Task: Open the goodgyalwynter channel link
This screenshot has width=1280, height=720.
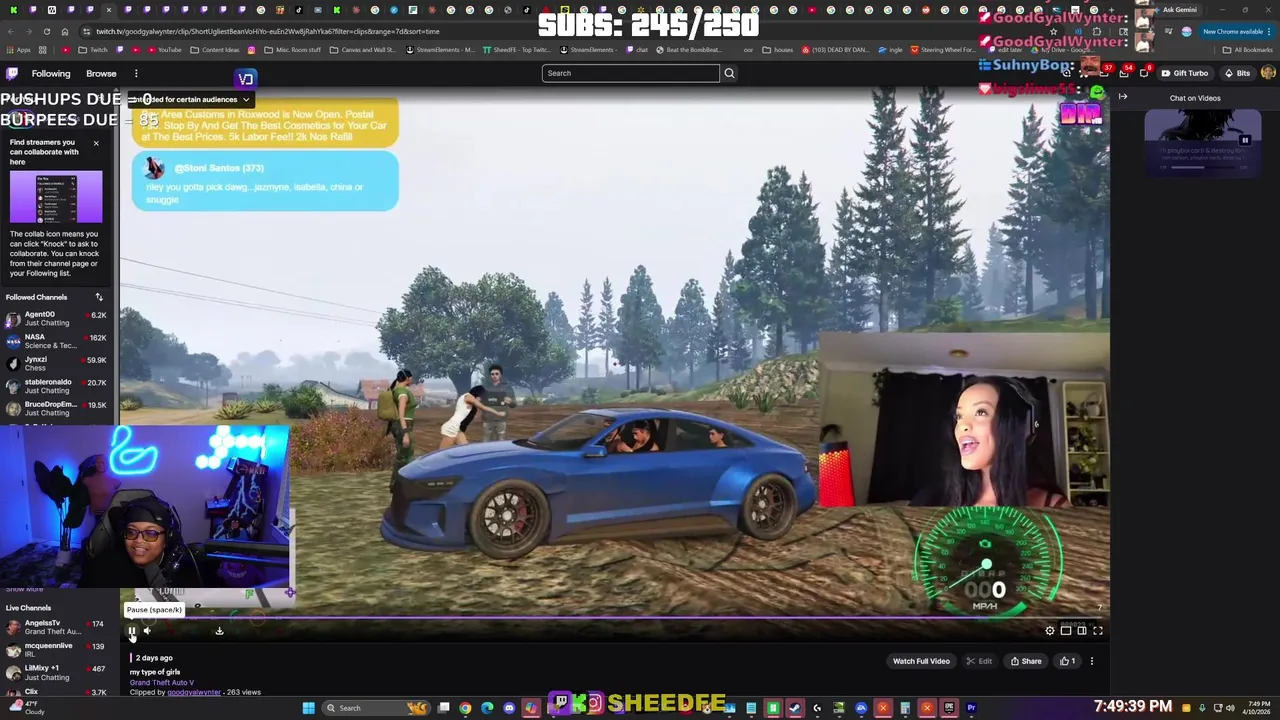Action: [194, 692]
